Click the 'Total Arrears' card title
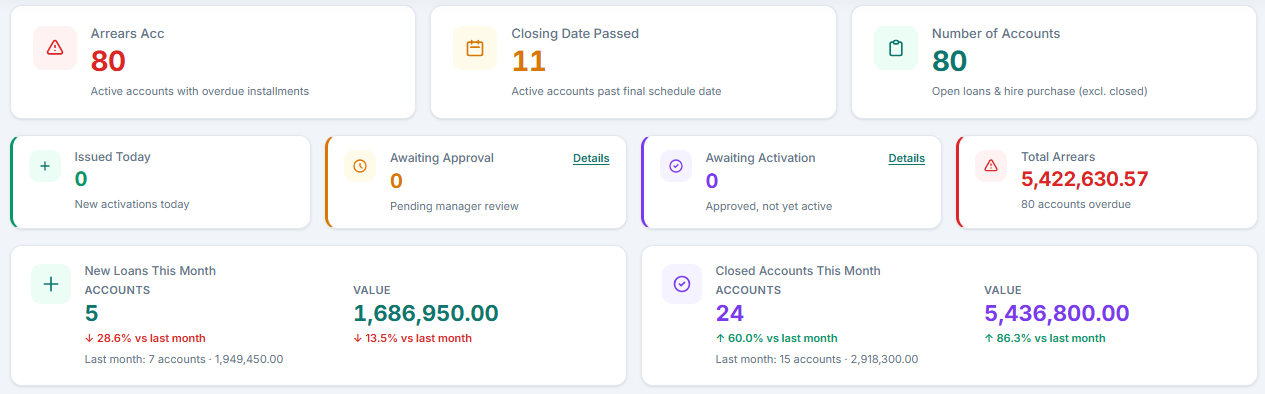Viewport: 1265px width, 394px height. pos(1058,157)
